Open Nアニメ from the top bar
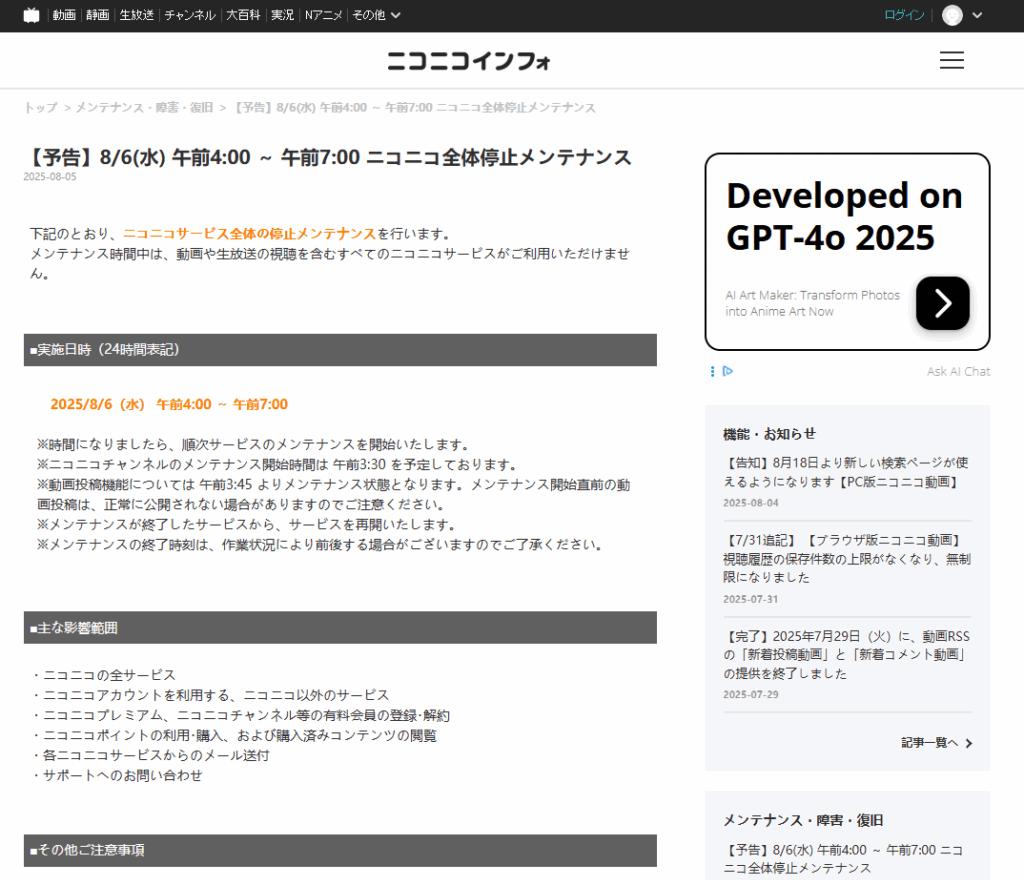 click(323, 15)
